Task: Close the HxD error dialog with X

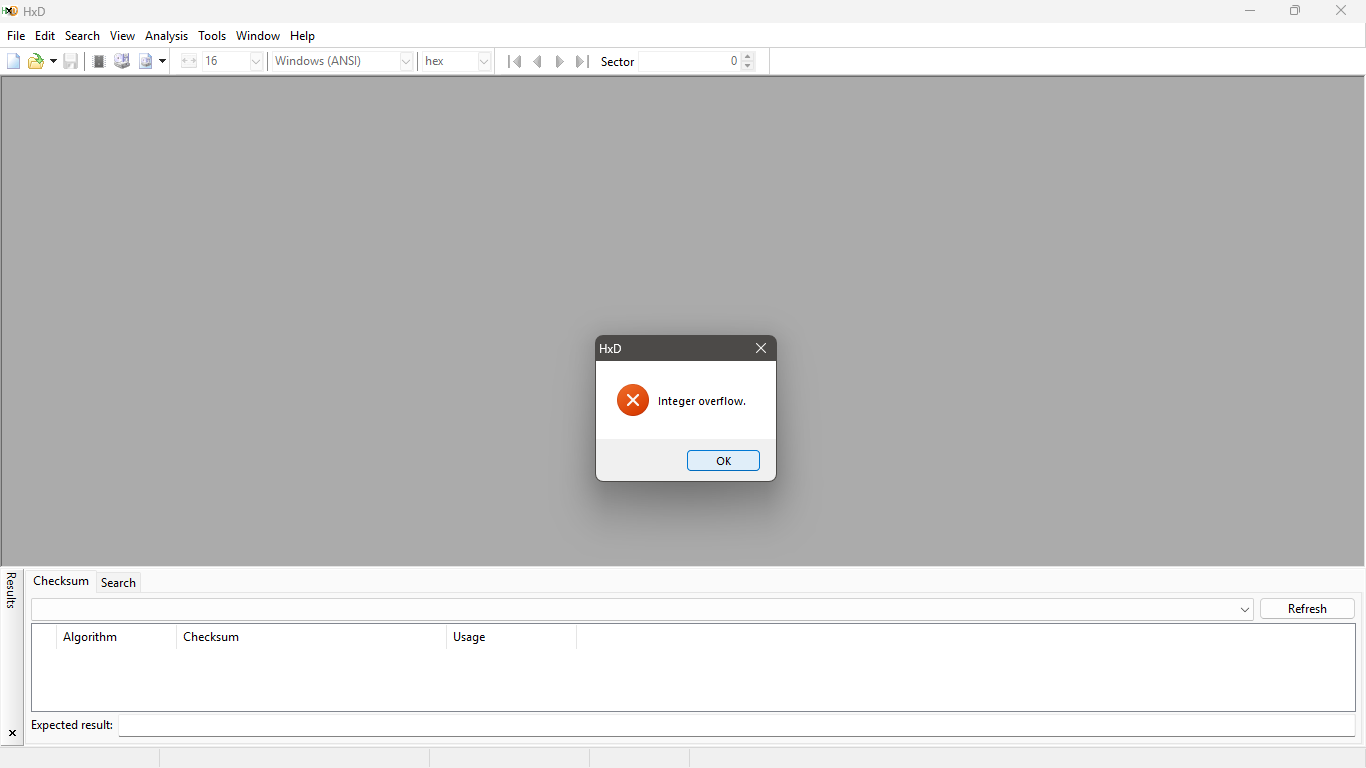Action: click(x=761, y=348)
